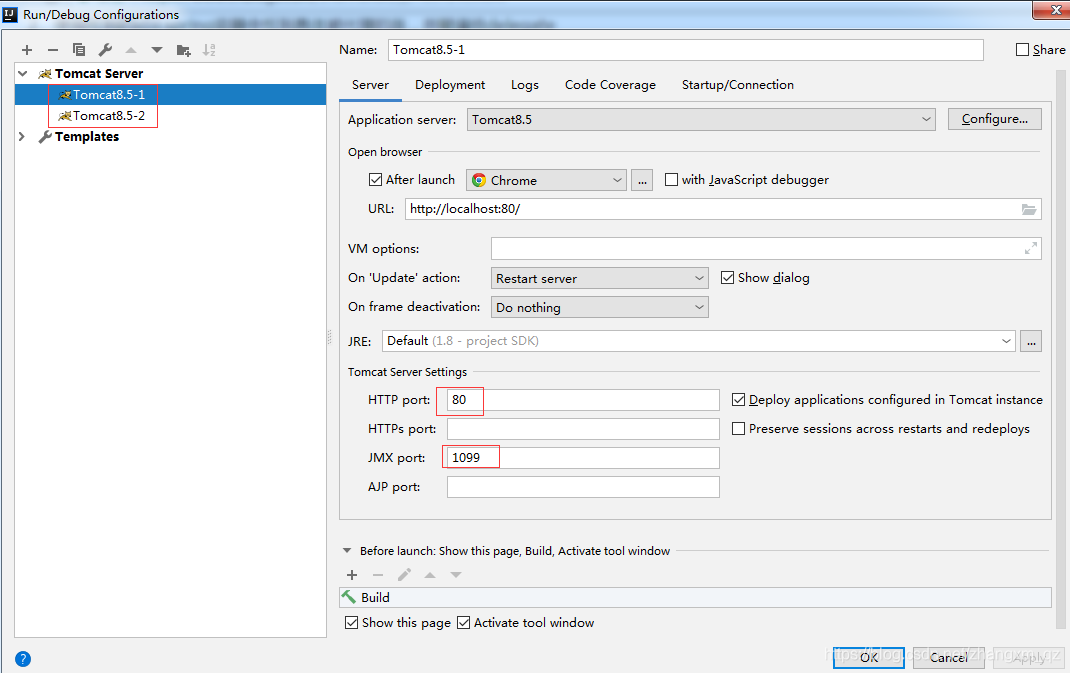Click the URL input field
This screenshot has width=1070, height=673.
[723, 210]
